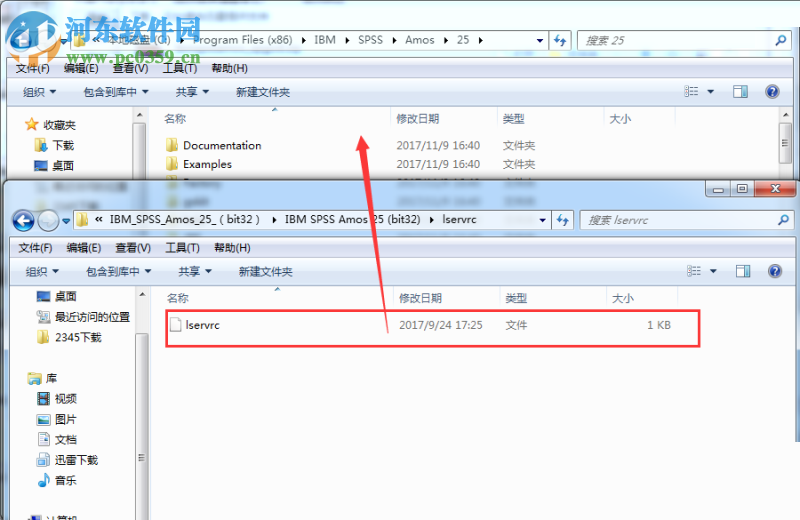The height and width of the screenshot is (520, 800).
Task: Select 收藏夹 in Amos 25 window sidebar
Action: coord(51,125)
